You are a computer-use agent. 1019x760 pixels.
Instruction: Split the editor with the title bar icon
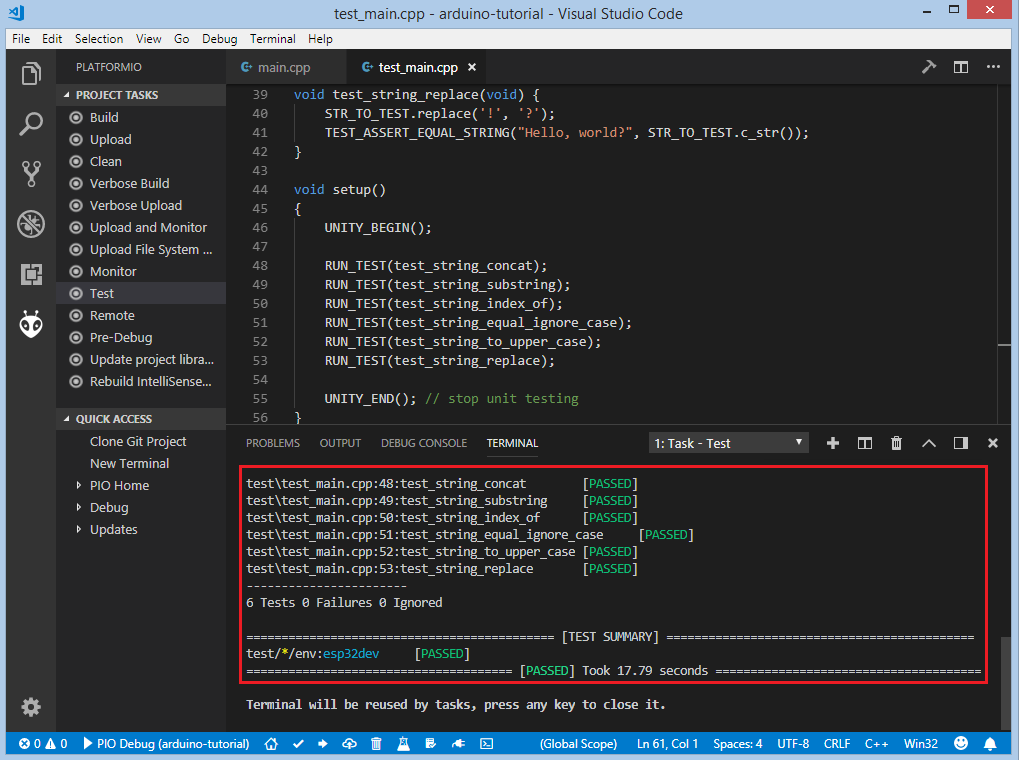pos(961,67)
